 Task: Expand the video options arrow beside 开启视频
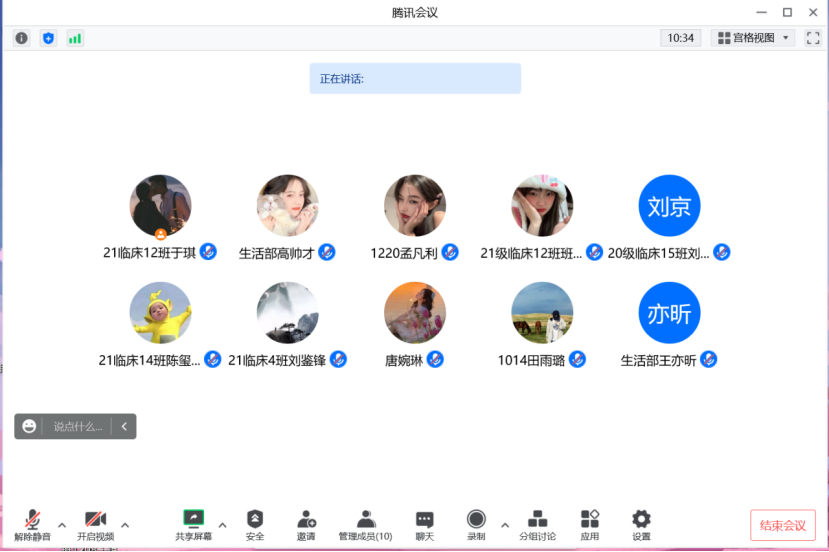point(125,524)
